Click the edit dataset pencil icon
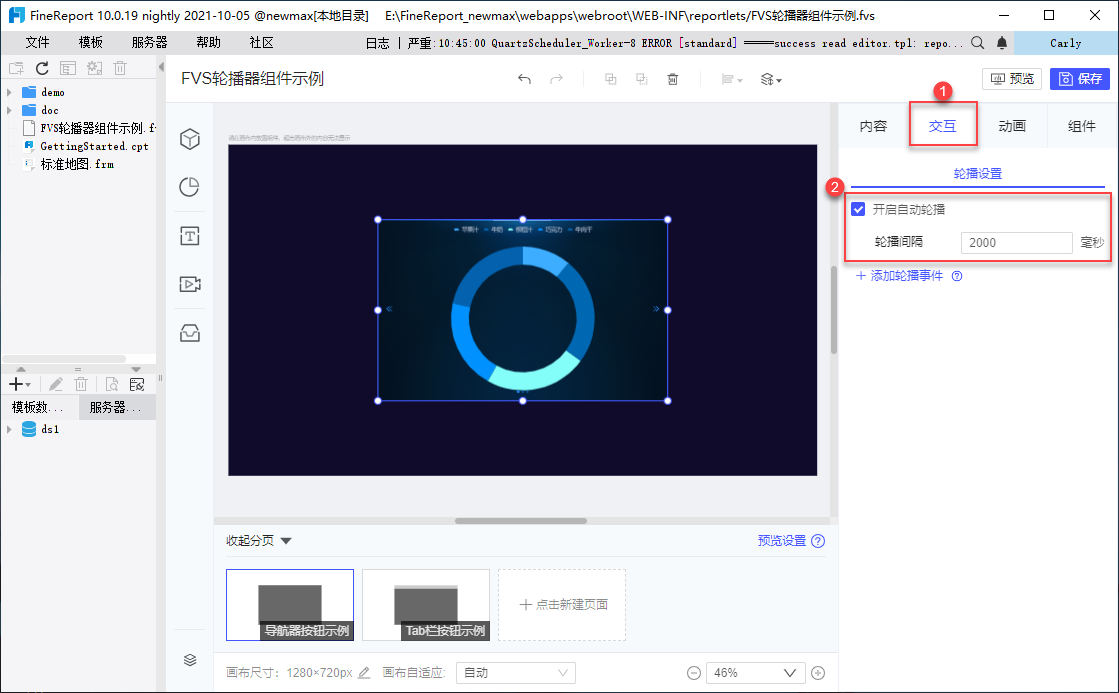Screen dimensions: 1119x693 pyautogui.click(x=56, y=385)
